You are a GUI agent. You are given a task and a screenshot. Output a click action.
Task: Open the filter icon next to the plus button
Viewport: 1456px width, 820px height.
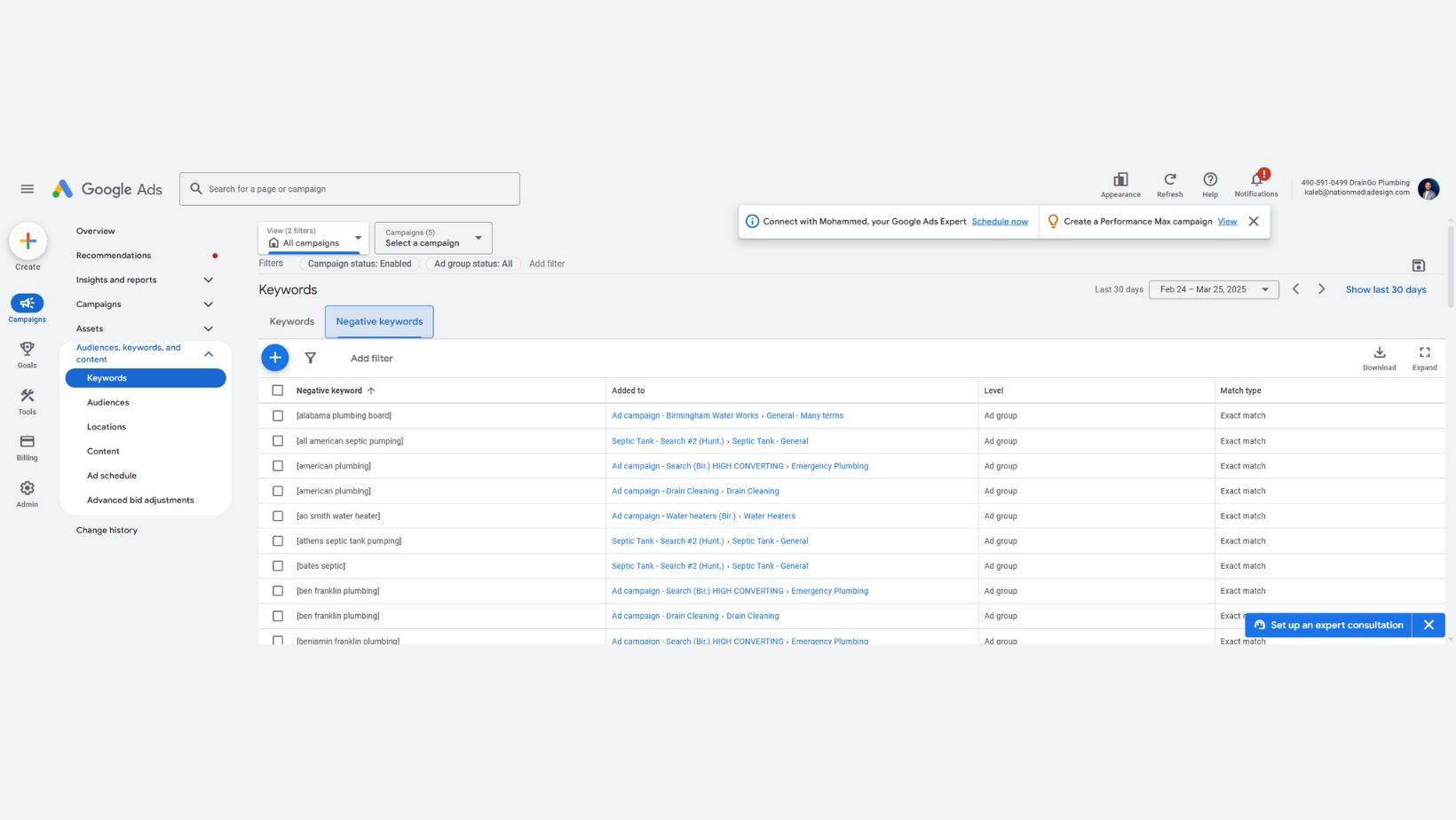pyautogui.click(x=311, y=358)
